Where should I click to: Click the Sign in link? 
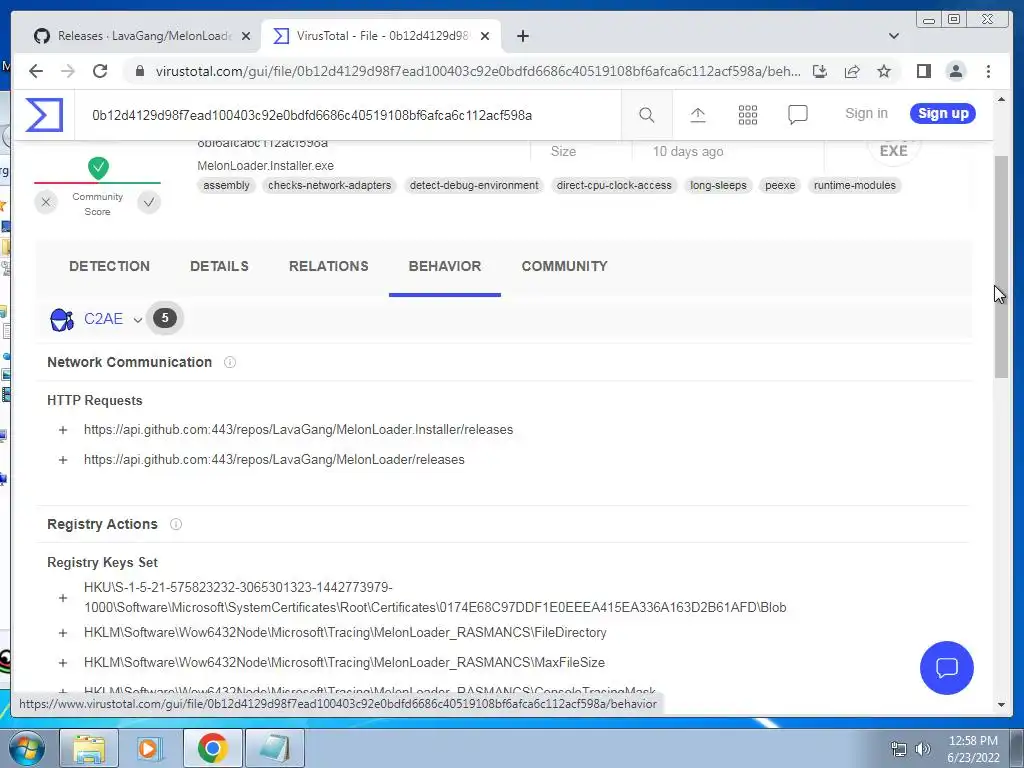pos(866,114)
